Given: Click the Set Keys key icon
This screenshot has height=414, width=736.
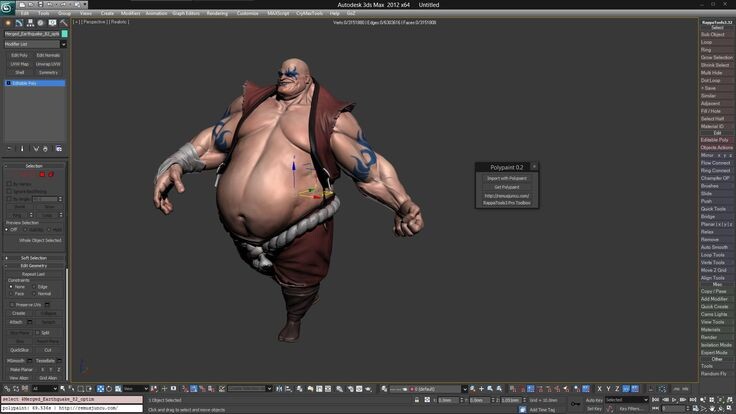Looking at the screenshot, I should coord(575,404).
